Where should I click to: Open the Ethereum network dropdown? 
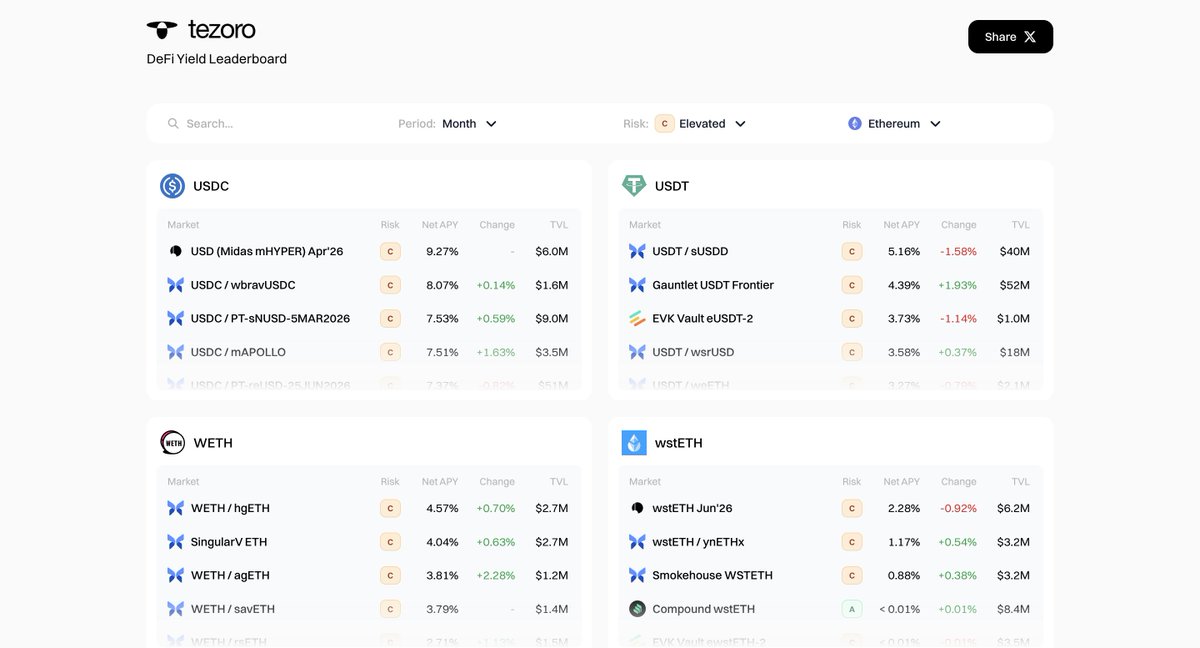pos(895,123)
